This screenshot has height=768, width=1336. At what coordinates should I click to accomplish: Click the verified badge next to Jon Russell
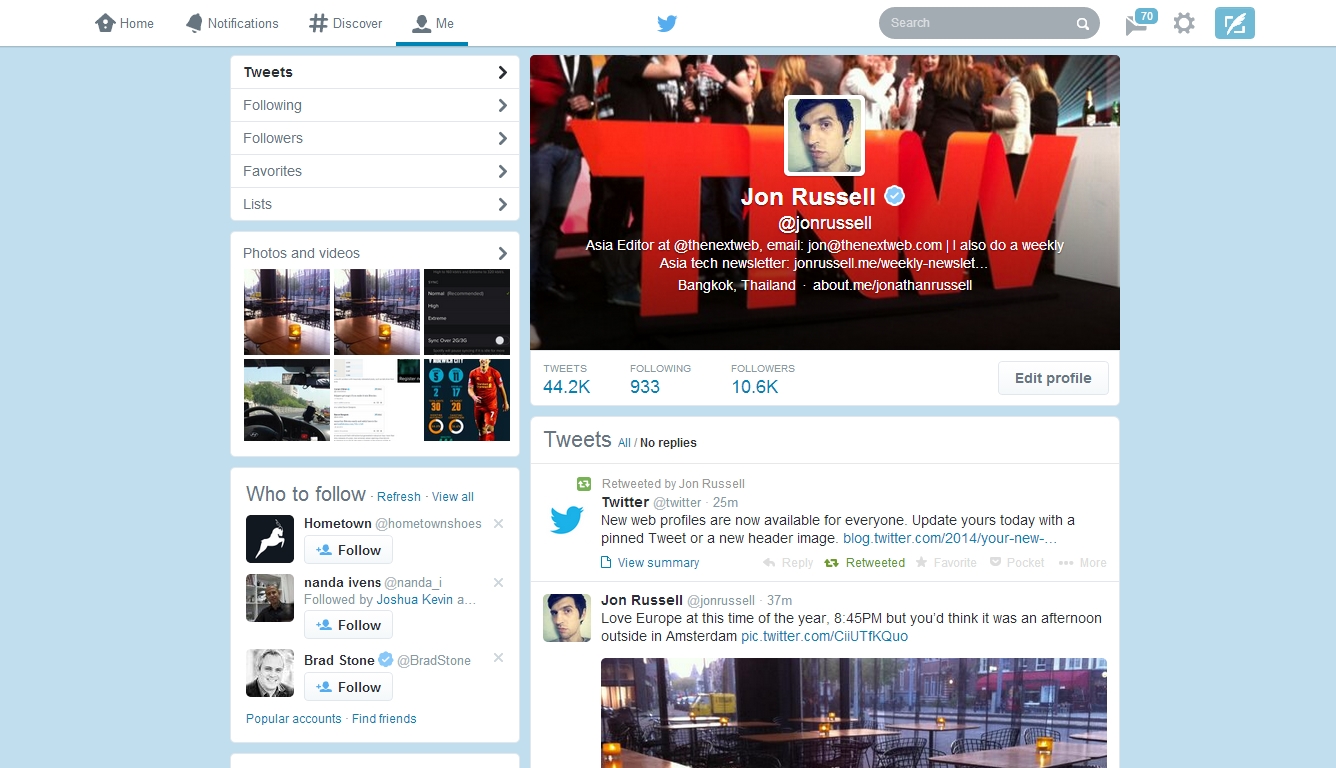(895, 196)
